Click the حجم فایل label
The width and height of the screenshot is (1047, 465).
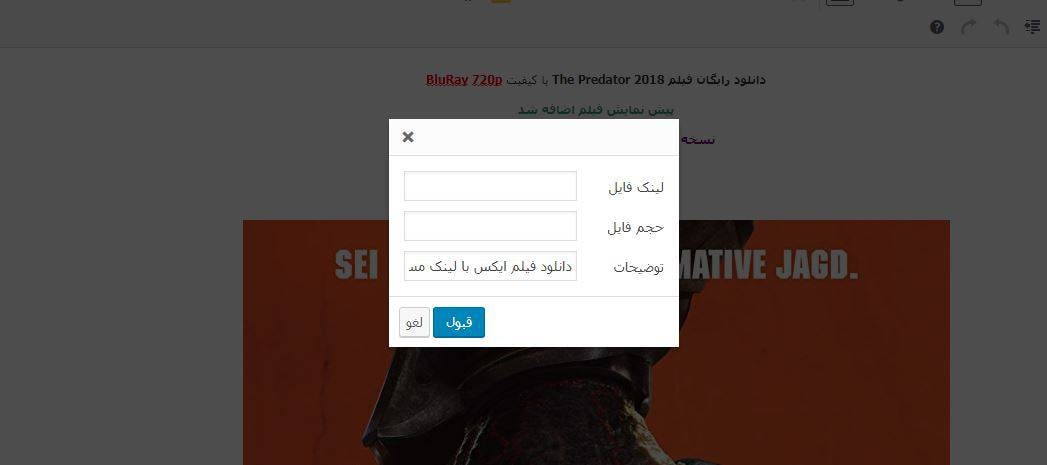(635, 227)
